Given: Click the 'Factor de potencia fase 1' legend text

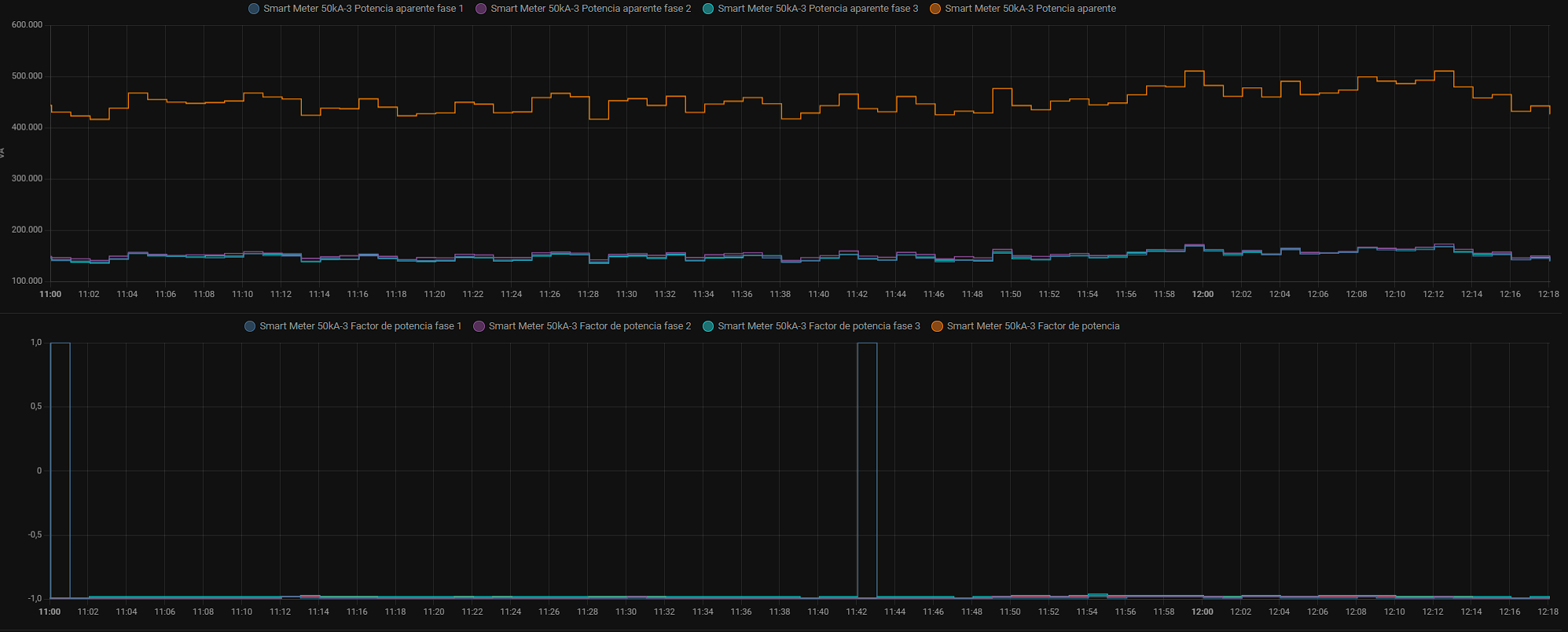Looking at the screenshot, I should pyautogui.click(x=360, y=326).
